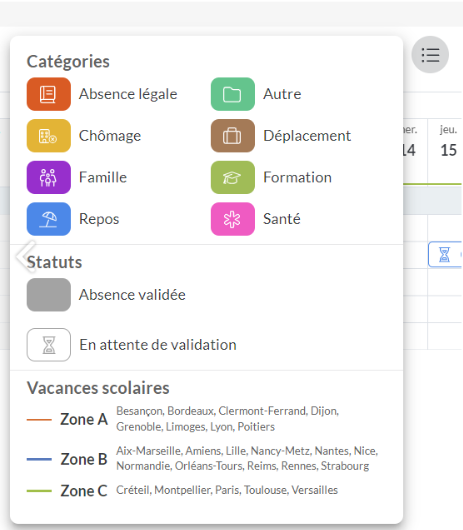Click the Catégories section heading
This screenshot has width=463, height=530.
68,62
